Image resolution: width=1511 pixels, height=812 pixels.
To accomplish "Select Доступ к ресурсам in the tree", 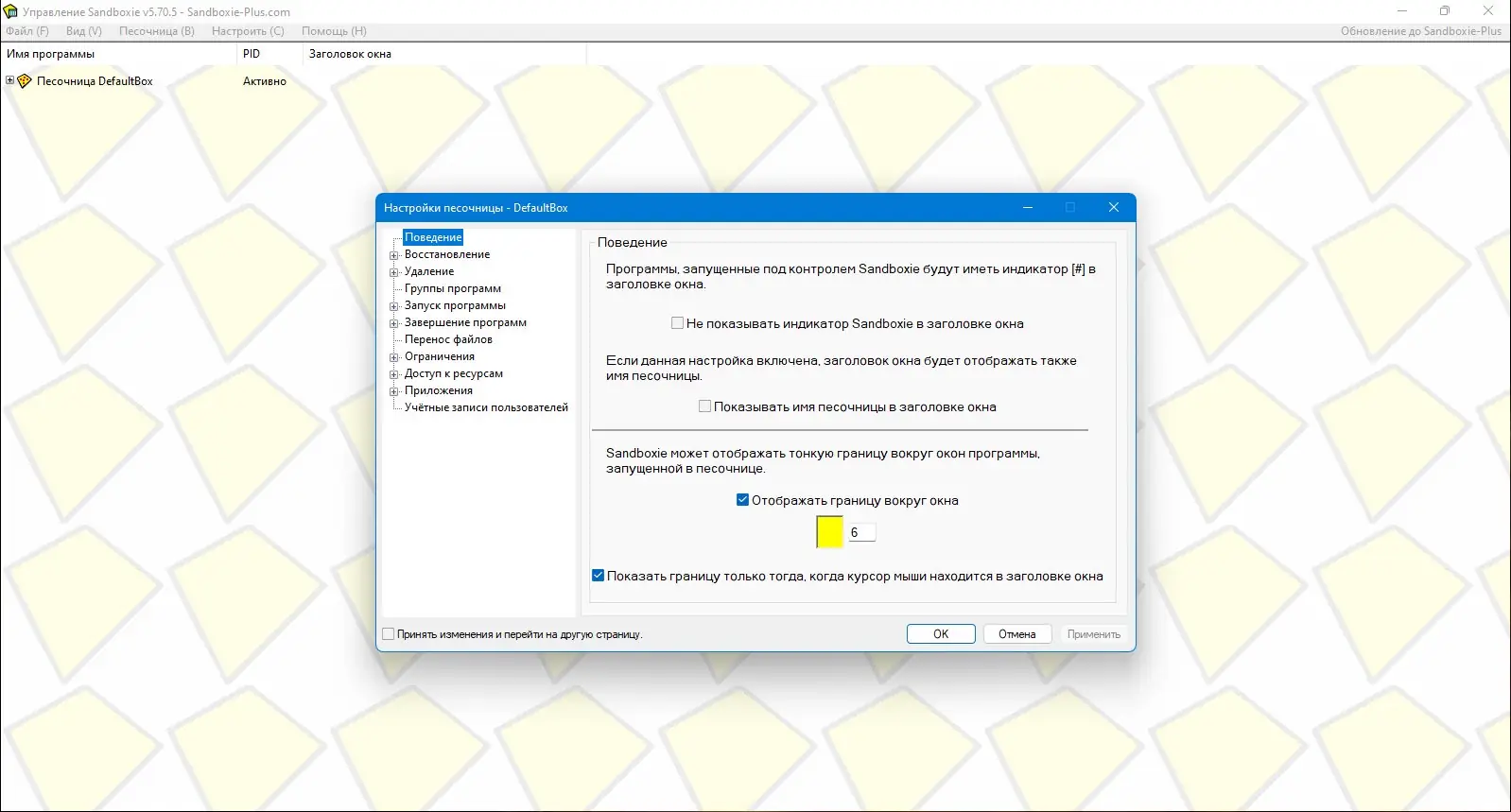I will coord(454,373).
